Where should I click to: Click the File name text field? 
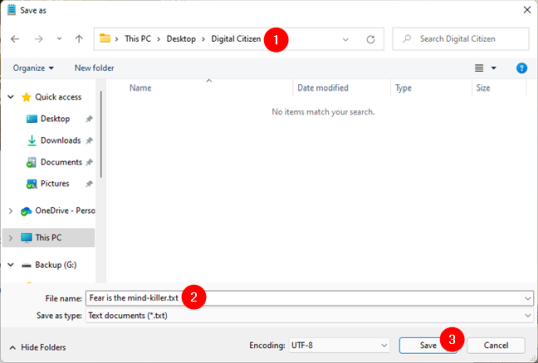(x=304, y=298)
